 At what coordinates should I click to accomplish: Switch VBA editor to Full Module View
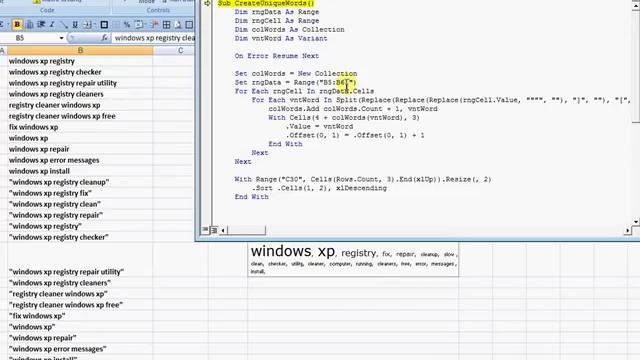point(214,230)
